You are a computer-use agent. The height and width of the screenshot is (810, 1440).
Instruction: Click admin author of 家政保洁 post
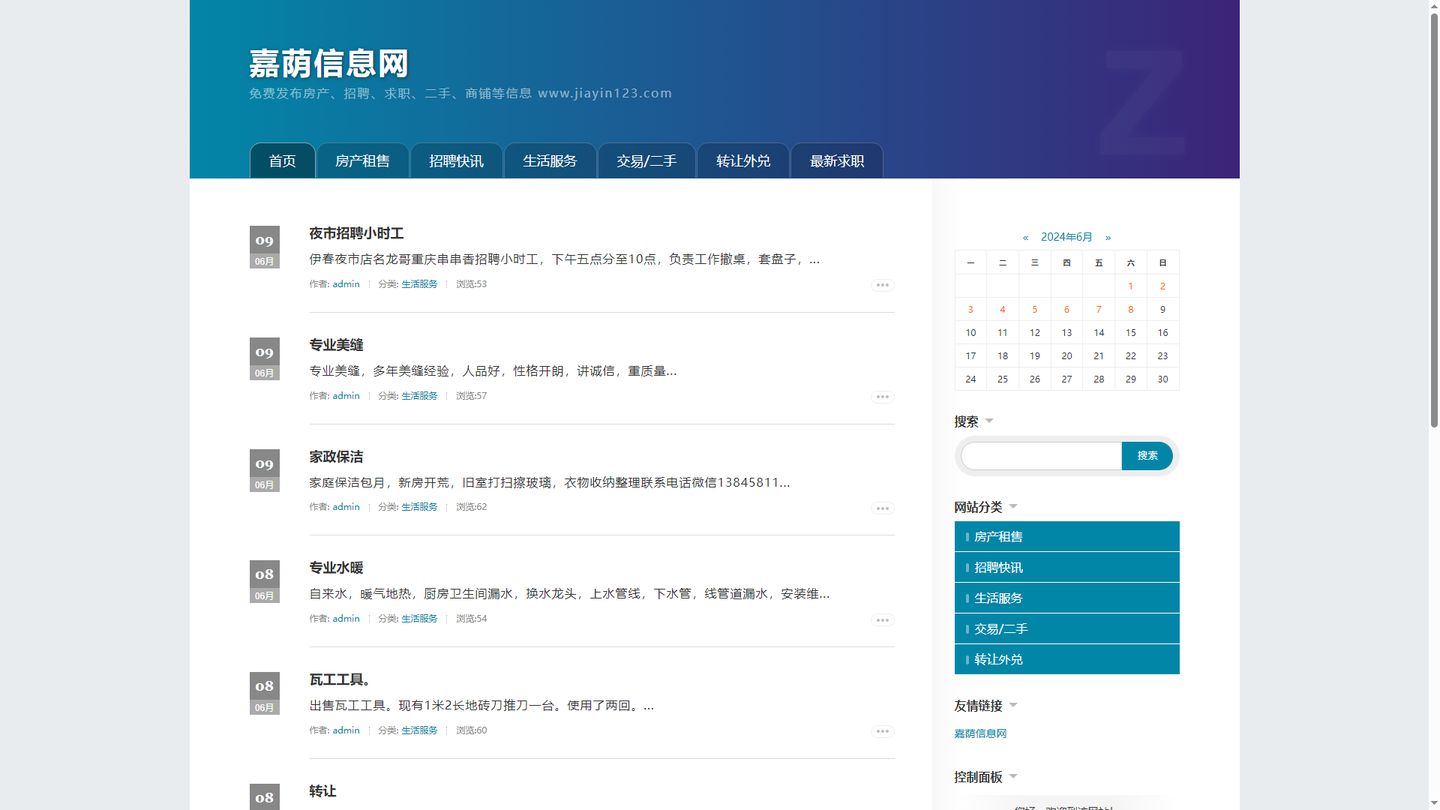346,507
